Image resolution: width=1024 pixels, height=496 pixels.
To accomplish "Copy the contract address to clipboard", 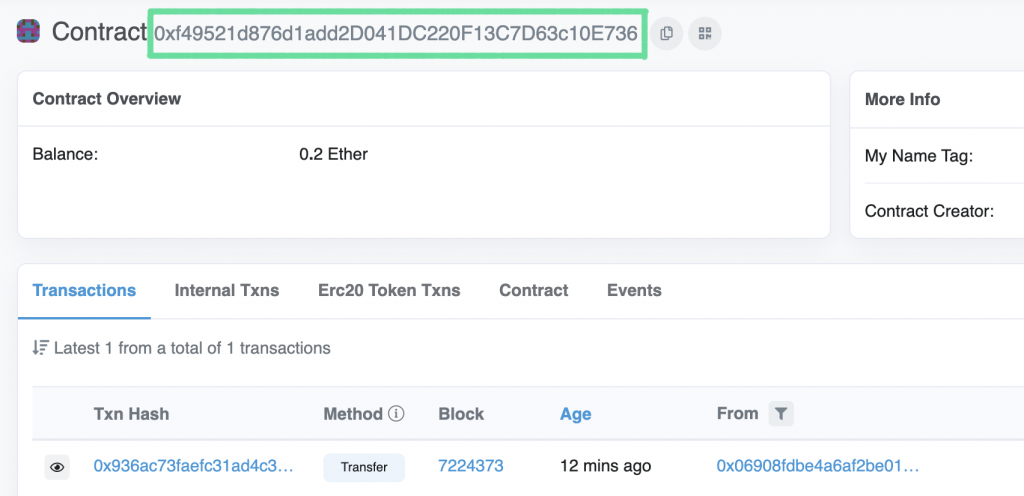I will coord(666,33).
